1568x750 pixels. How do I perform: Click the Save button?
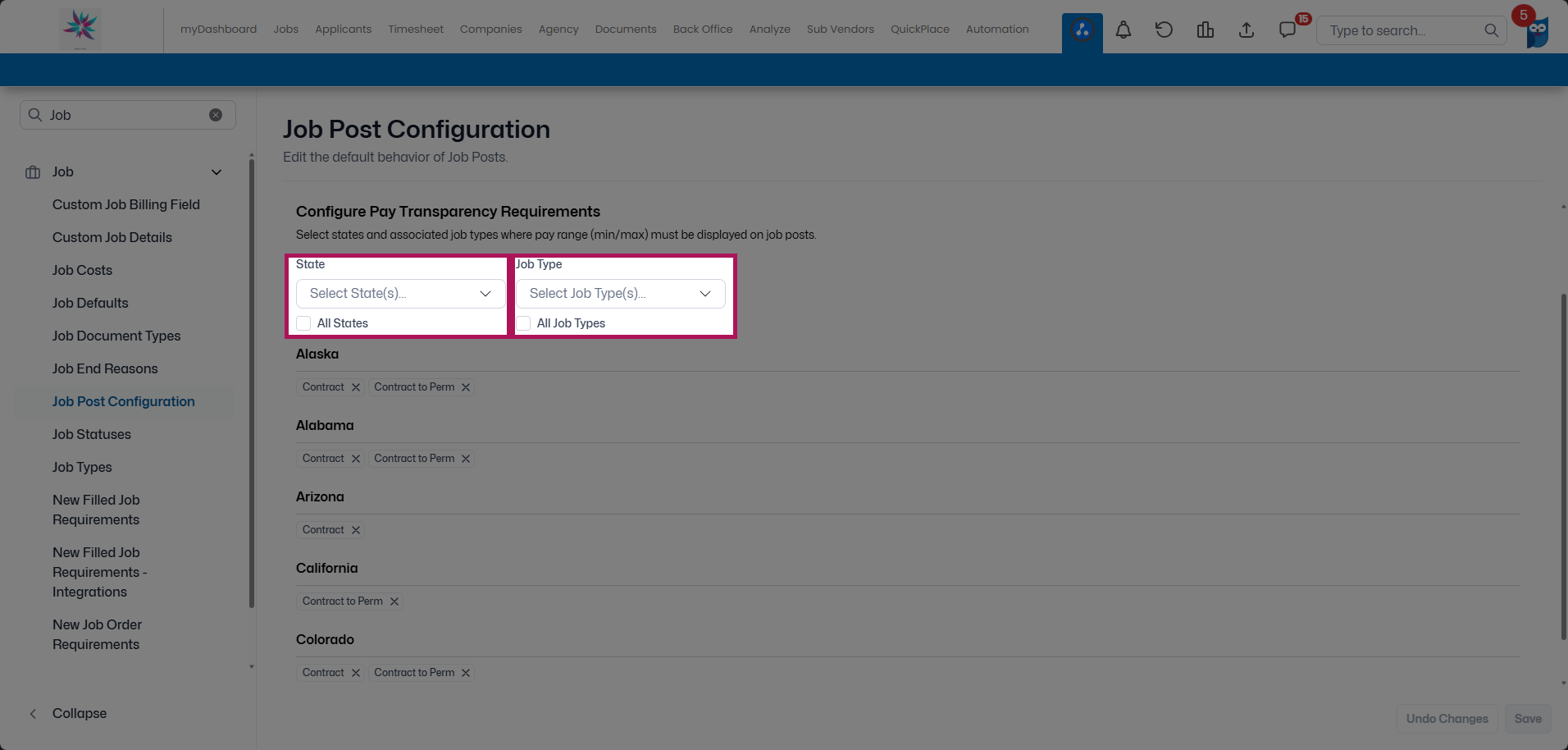(1528, 719)
